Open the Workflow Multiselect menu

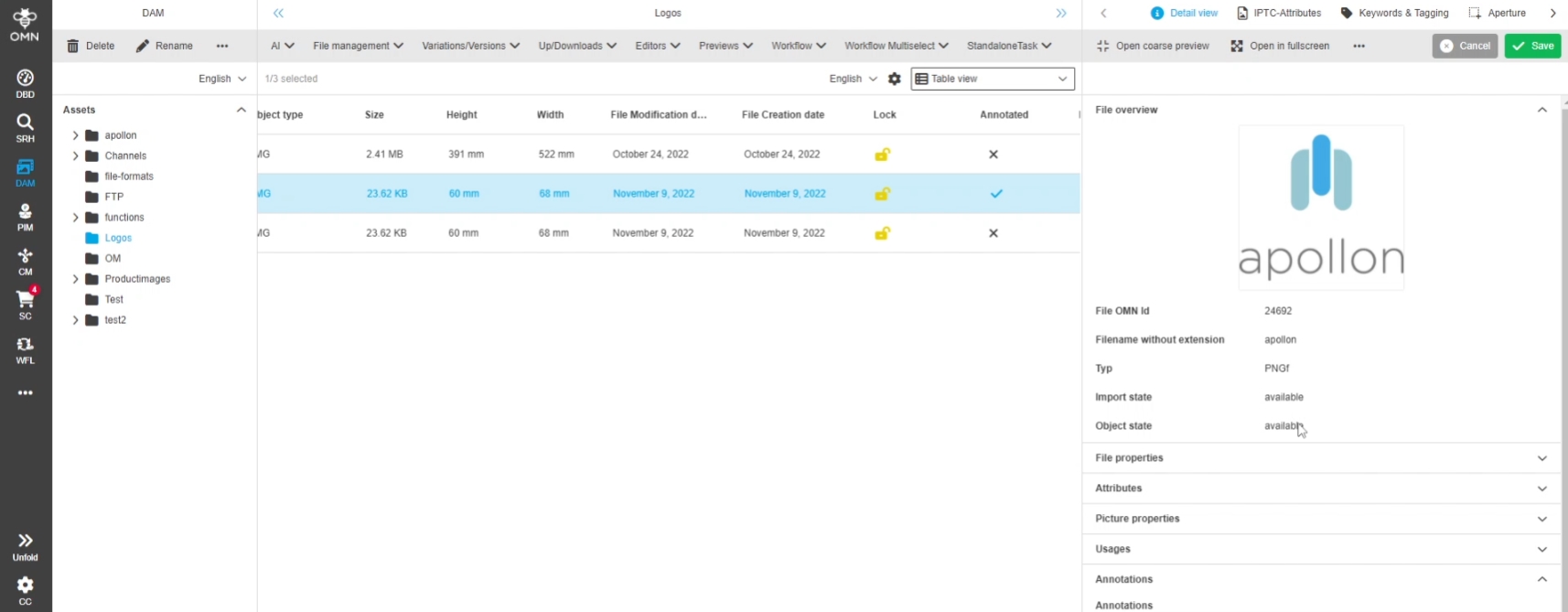pyautogui.click(x=897, y=46)
